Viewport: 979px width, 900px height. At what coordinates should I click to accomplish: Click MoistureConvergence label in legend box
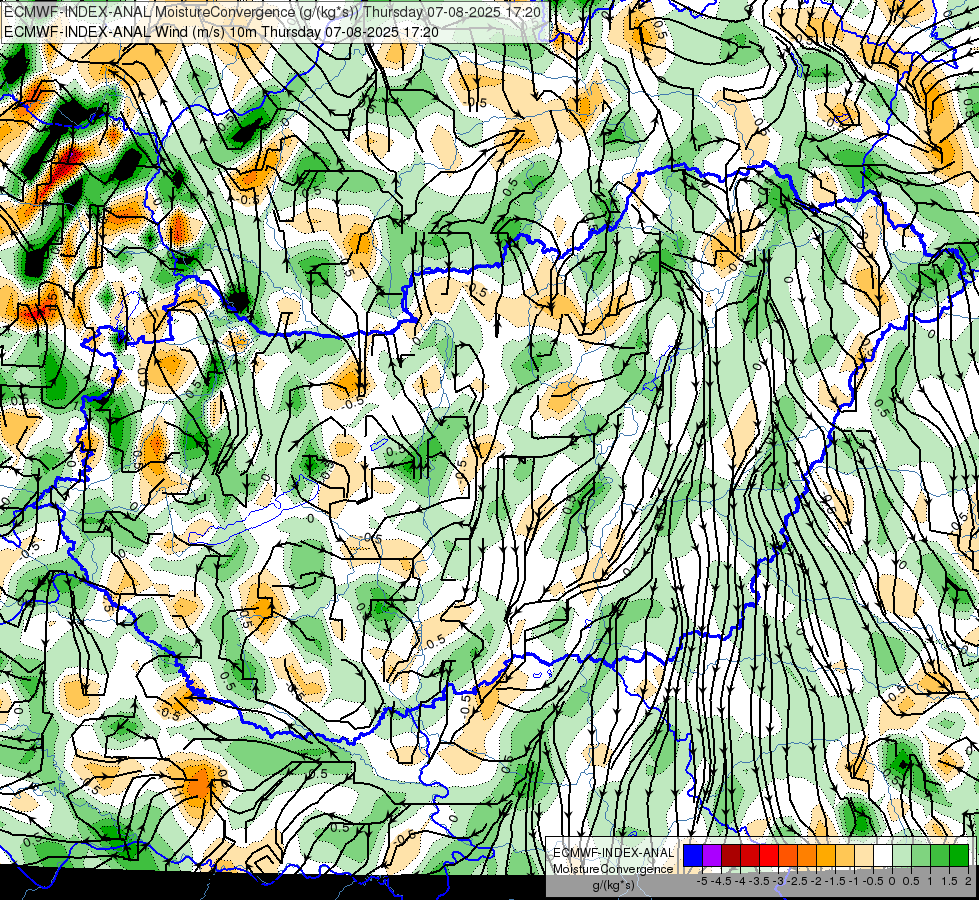pos(613,869)
